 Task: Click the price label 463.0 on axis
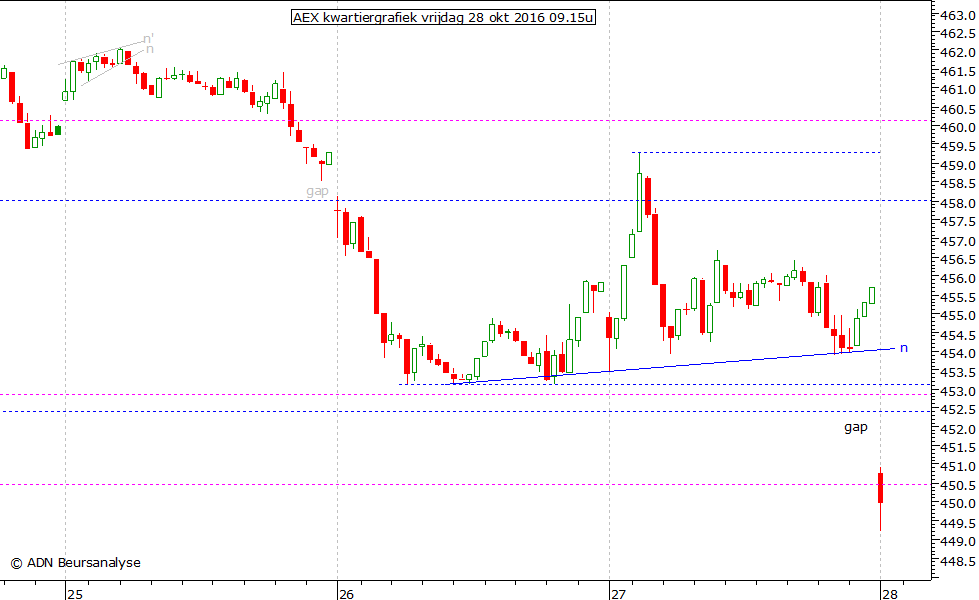pyautogui.click(x=958, y=15)
